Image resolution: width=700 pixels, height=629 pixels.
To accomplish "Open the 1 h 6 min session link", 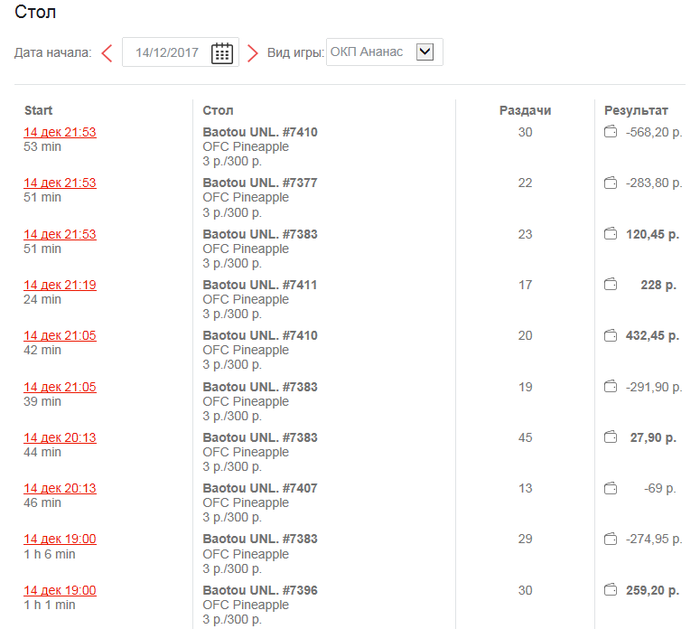I will (x=60, y=540).
